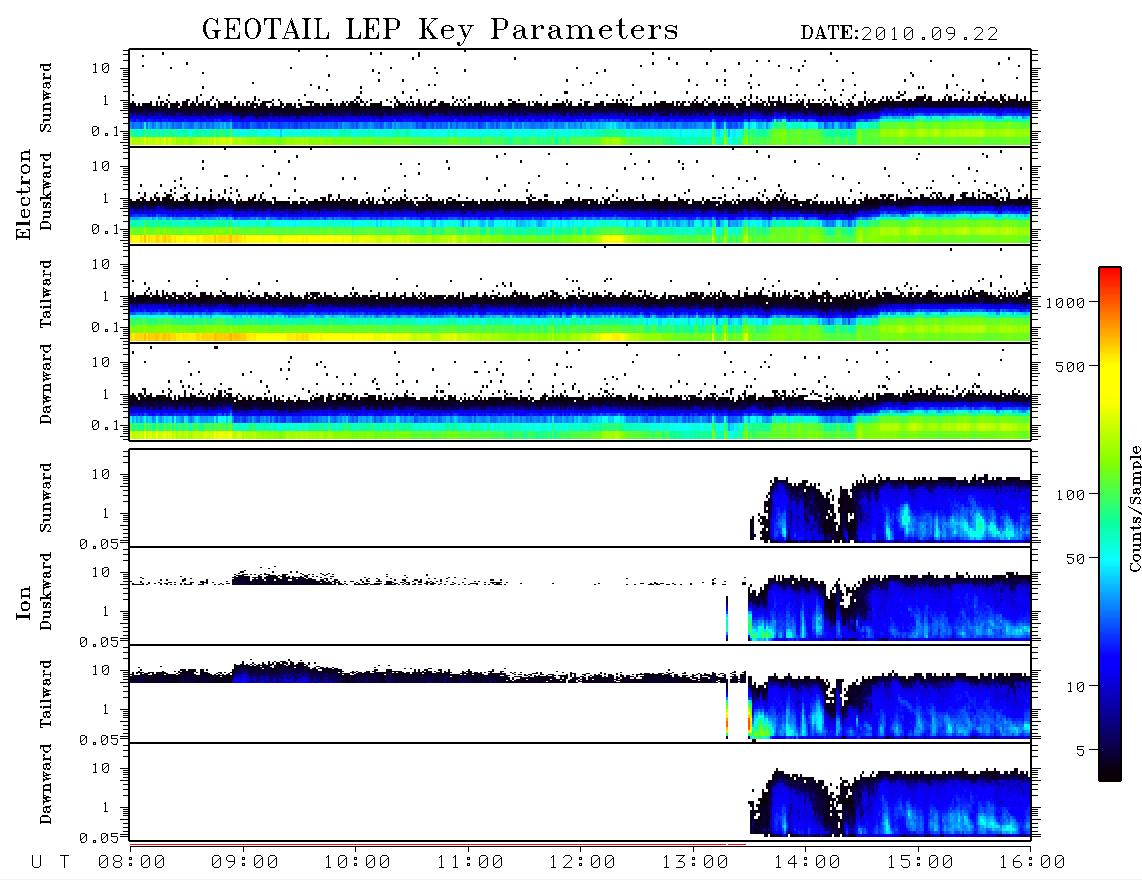Click the '0.05' tick of Ion Dawnward panel
The height and width of the screenshot is (880, 1142).
pyautogui.click(x=100, y=838)
